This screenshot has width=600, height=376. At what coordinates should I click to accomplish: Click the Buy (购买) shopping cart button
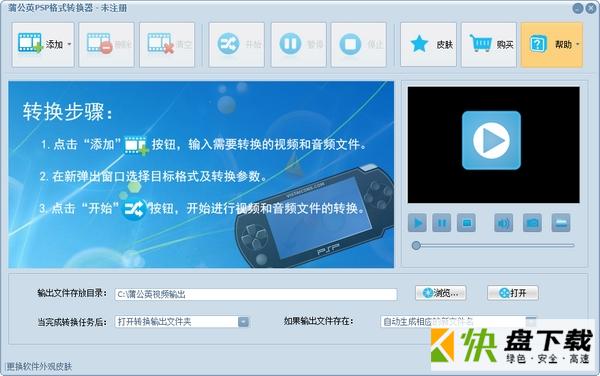click(489, 44)
